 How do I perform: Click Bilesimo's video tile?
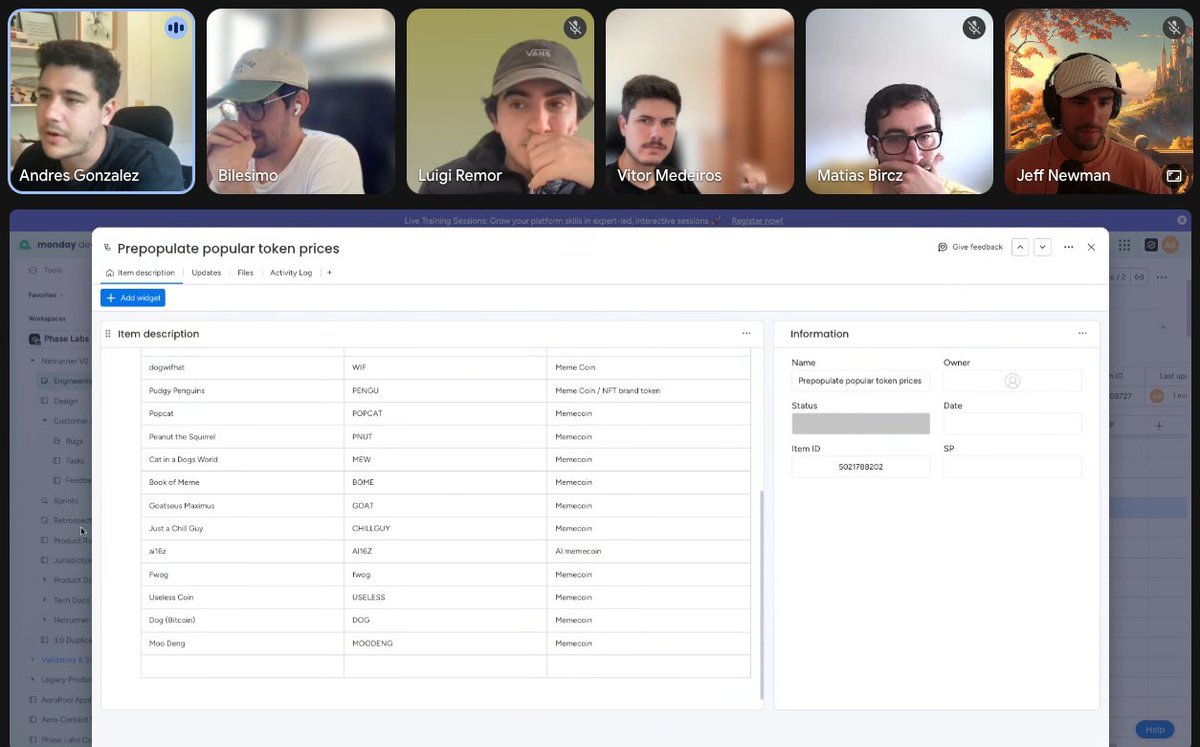tap(301, 101)
